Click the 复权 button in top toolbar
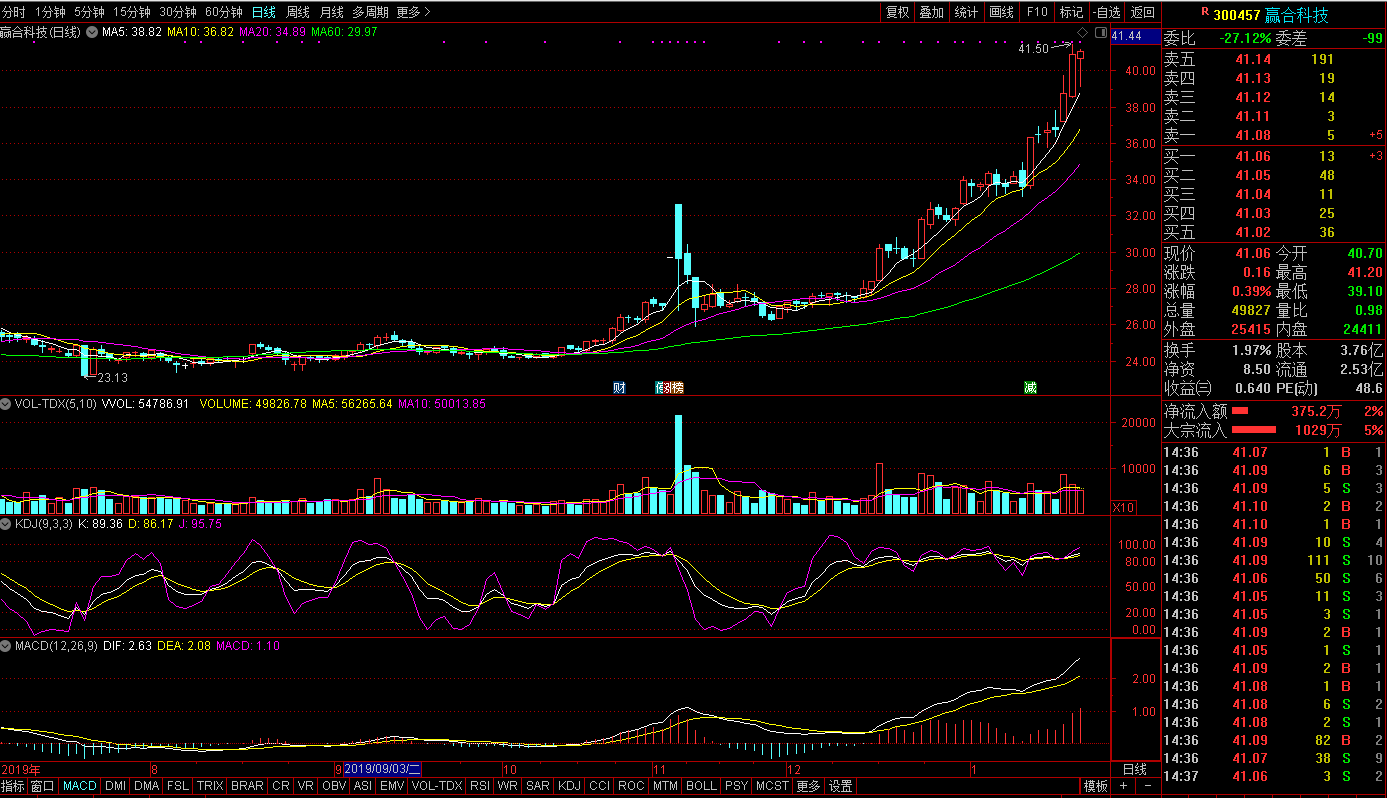 pos(898,12)
